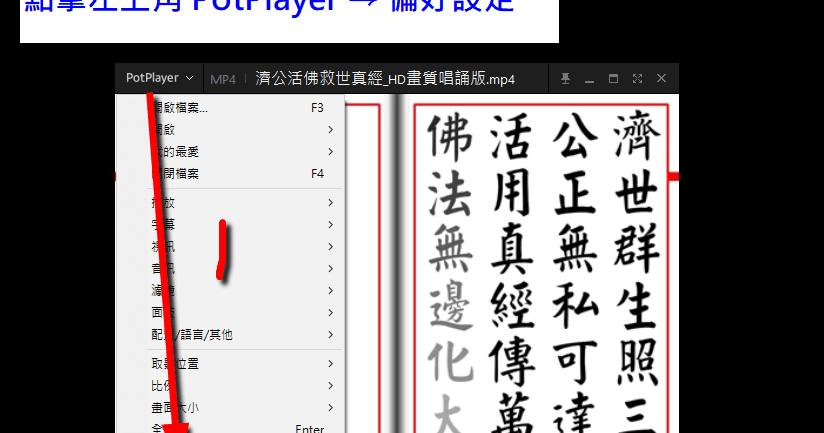Pin the player window on top
This screenshot has width=824, height=433.
(565, 79)
